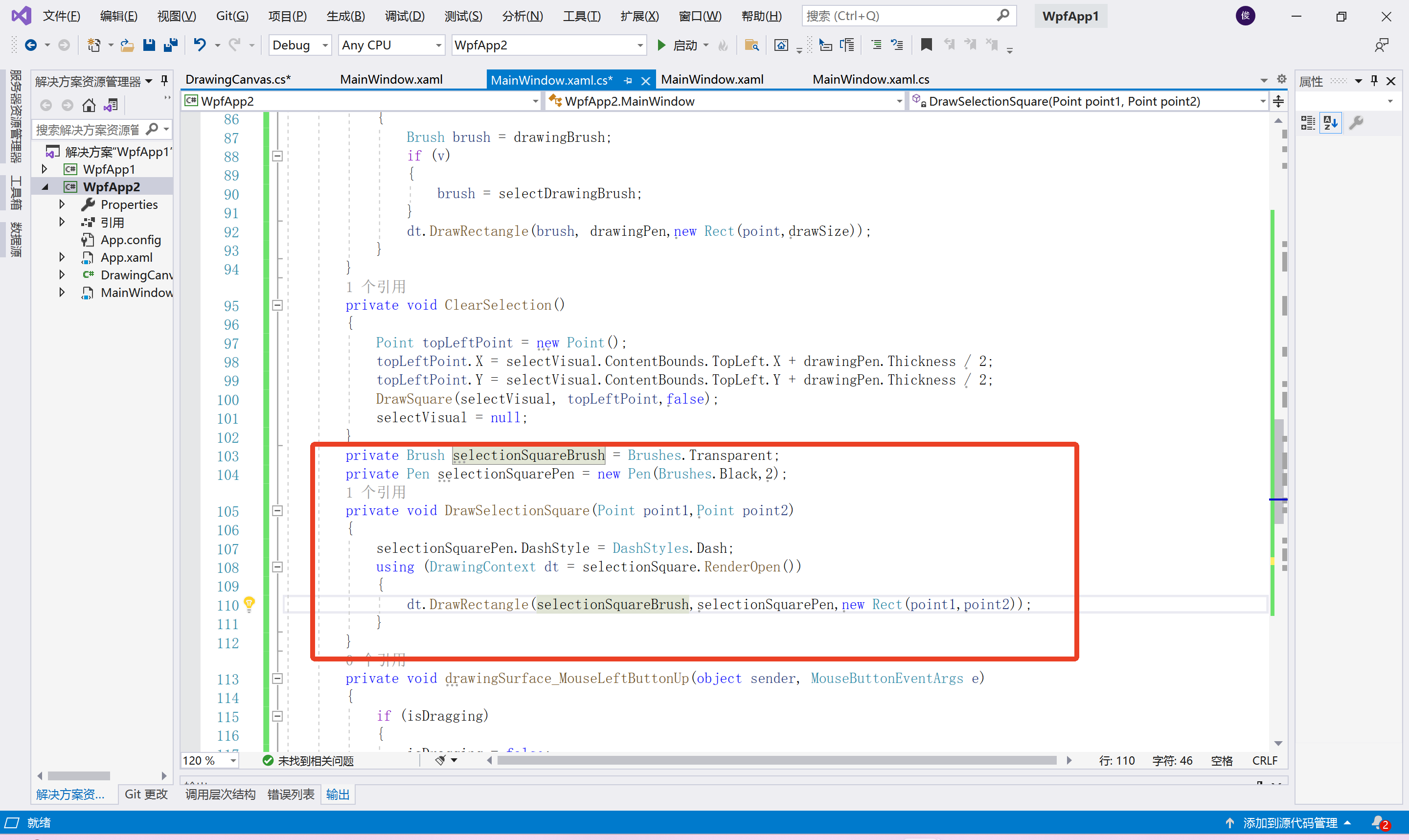Click the 搜索 (Ctrl+Q) search box
Screen dimensions: 1409x840
pos(900,16)
